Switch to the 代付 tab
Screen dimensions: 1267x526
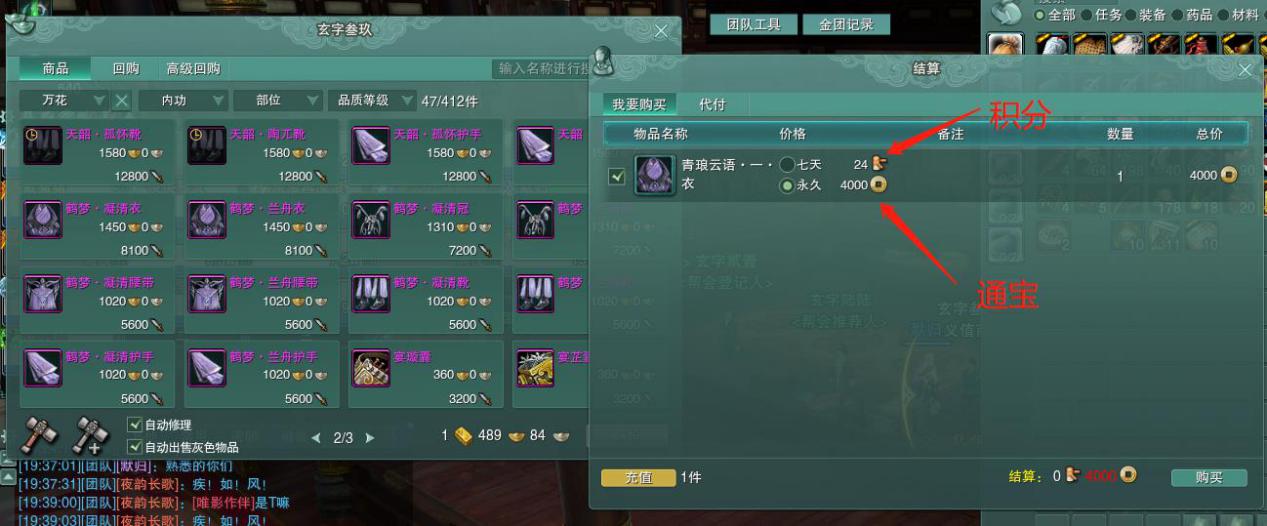(x=712, y=104)
